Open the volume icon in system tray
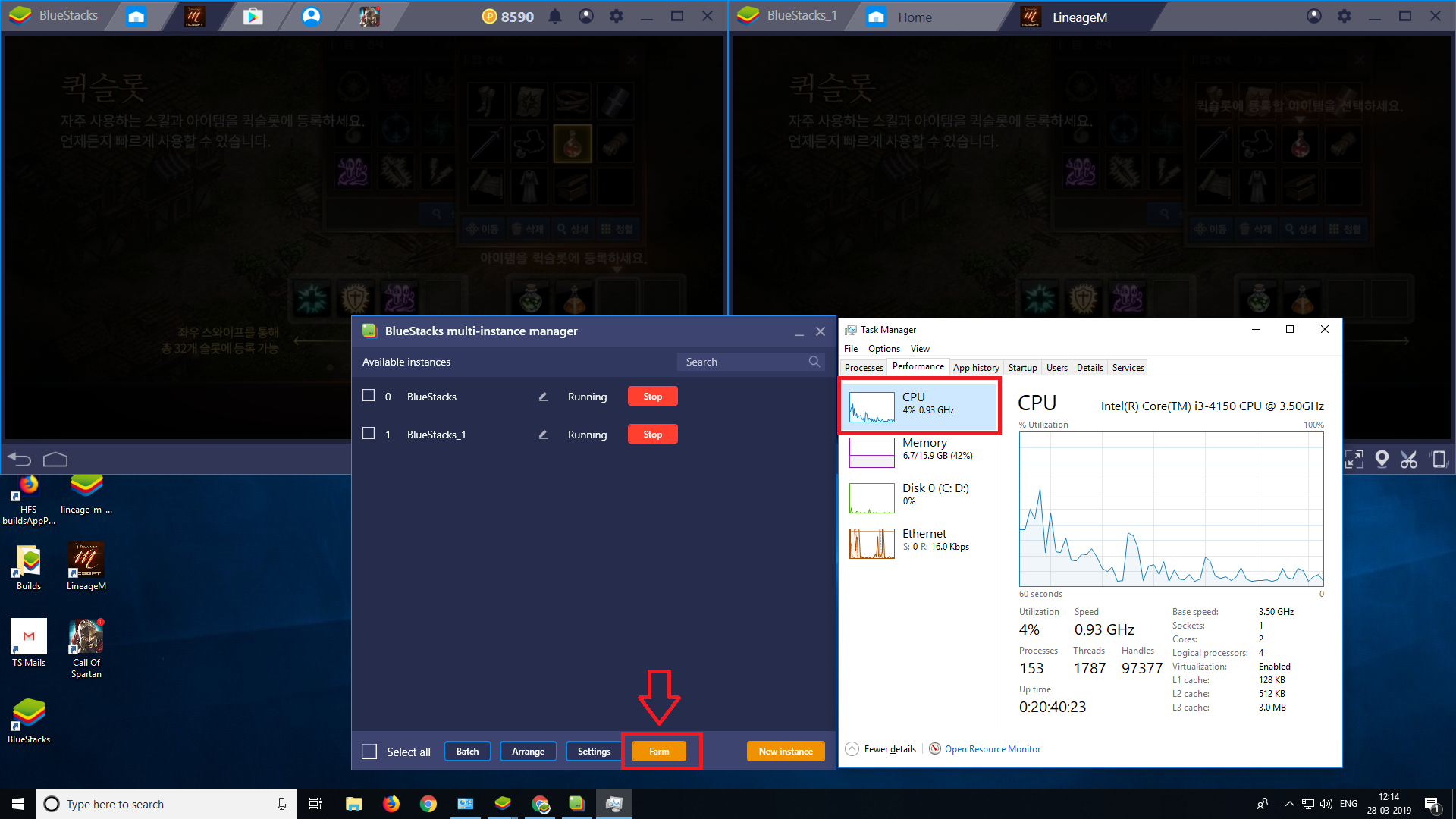The width and height of the screenshot is (1456, 819). (1326, 804)
